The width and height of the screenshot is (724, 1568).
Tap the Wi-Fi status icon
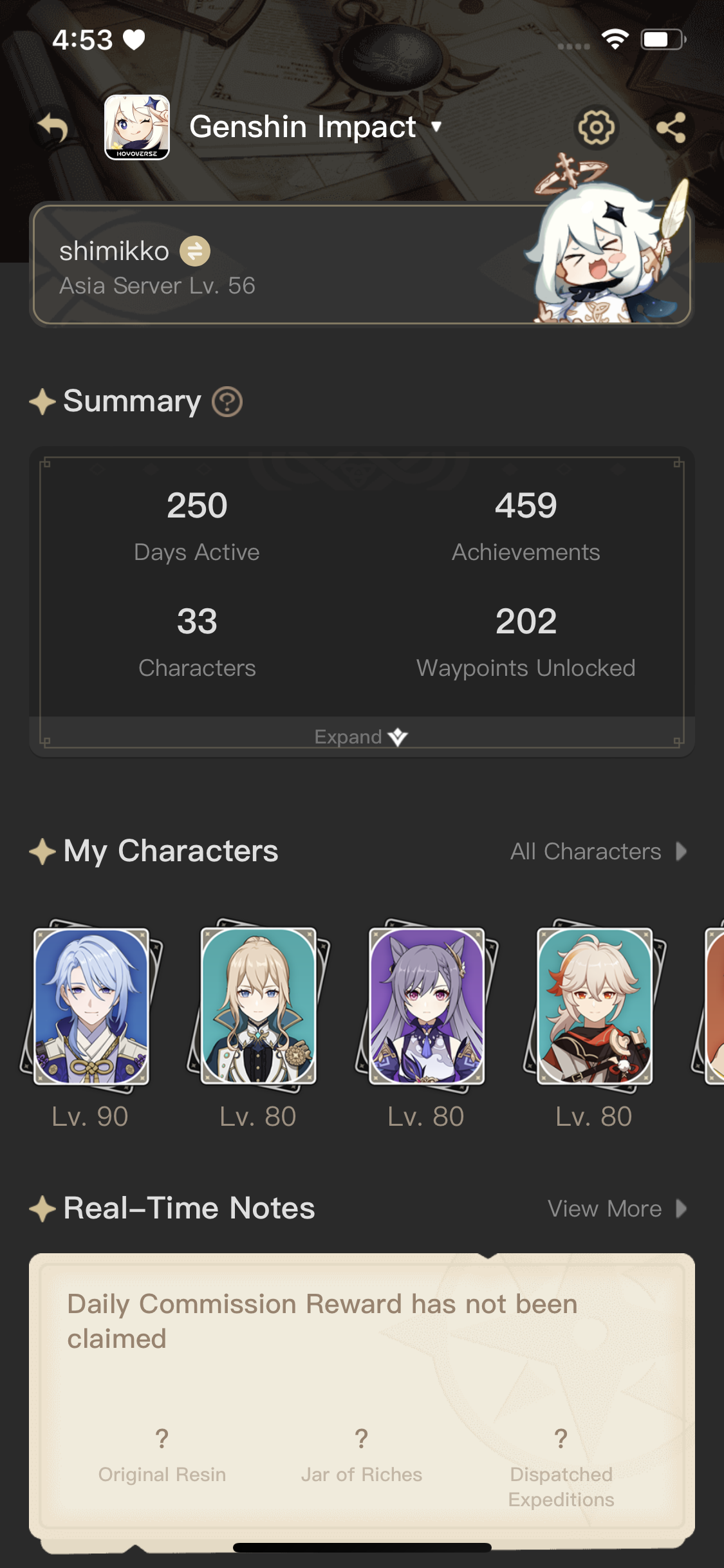click(x=615, y=39)
